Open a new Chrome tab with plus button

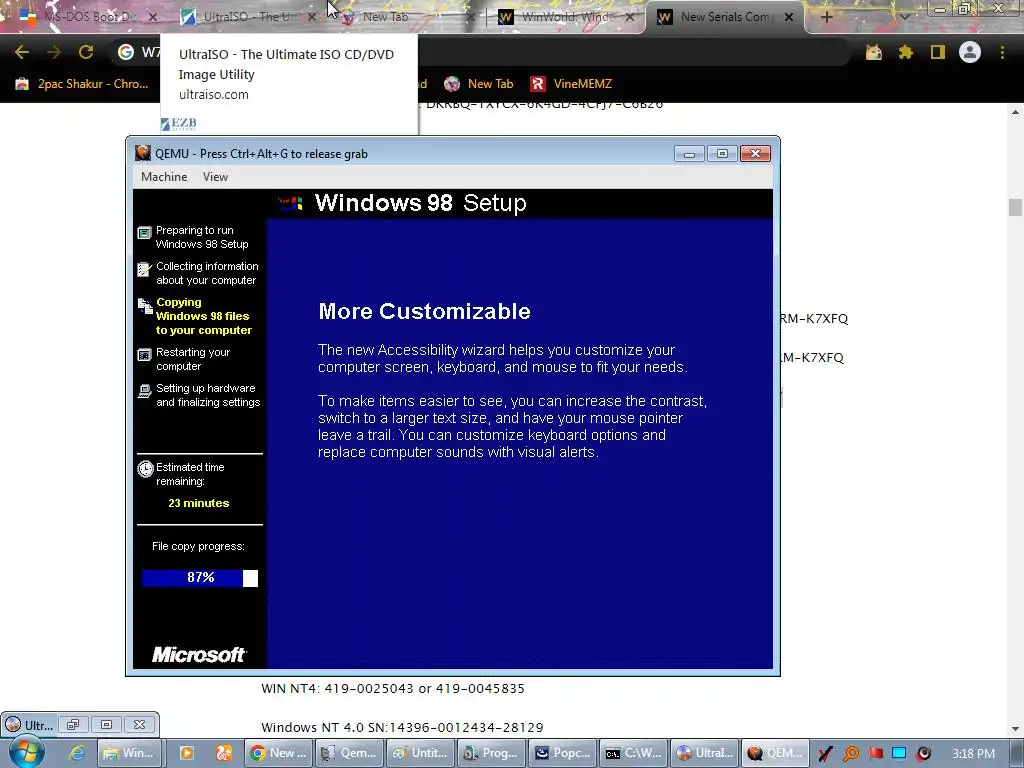click(x=826, y=17)
